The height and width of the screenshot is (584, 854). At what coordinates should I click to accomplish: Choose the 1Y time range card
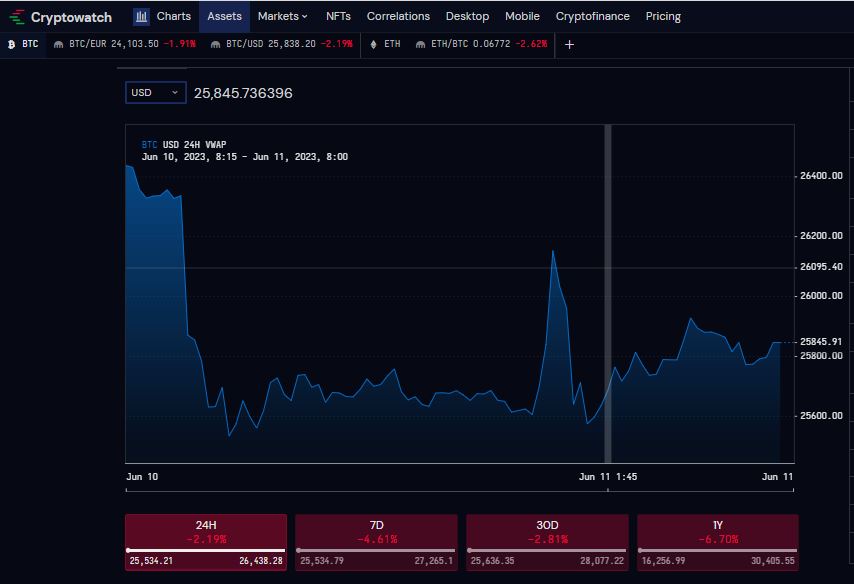[x=718, y=542]
